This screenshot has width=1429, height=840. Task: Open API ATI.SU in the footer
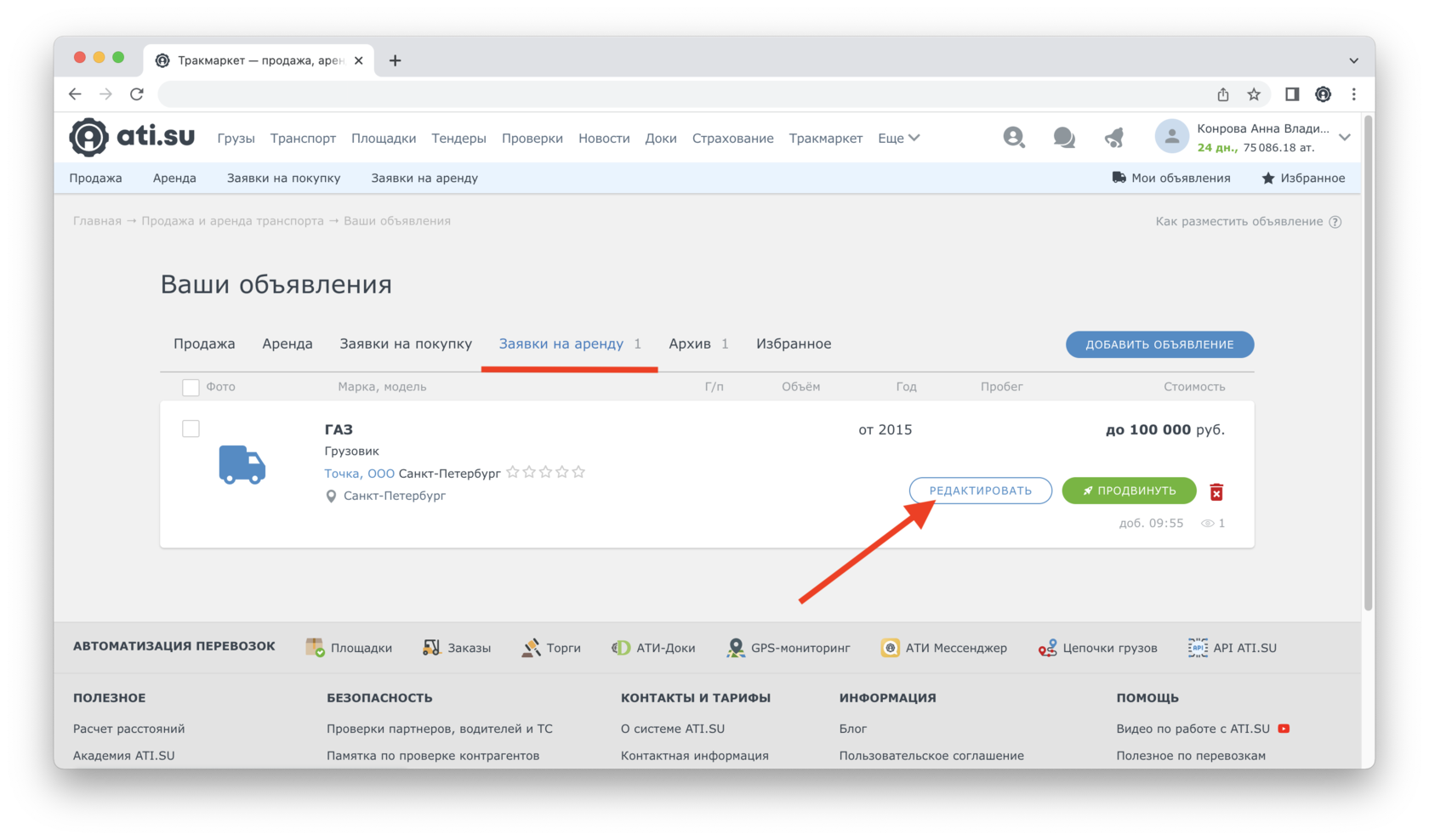pyautogui.click(x=1233, y=648)
